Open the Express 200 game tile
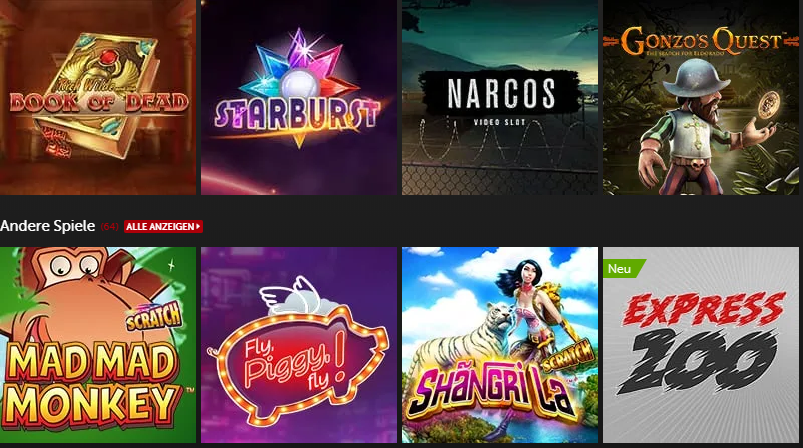This screenshot has width=803, height=448. point(701,345)
